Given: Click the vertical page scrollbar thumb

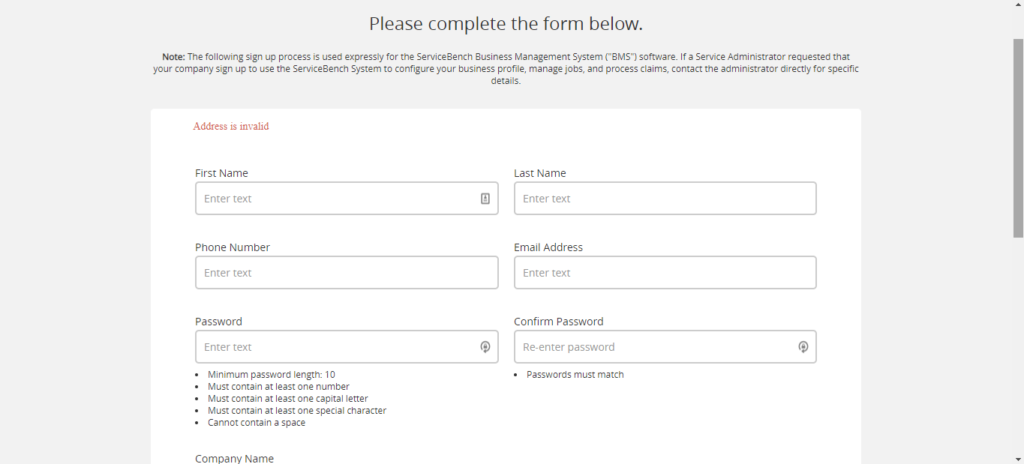Looking at the screenshot, I should (1018, 137).
